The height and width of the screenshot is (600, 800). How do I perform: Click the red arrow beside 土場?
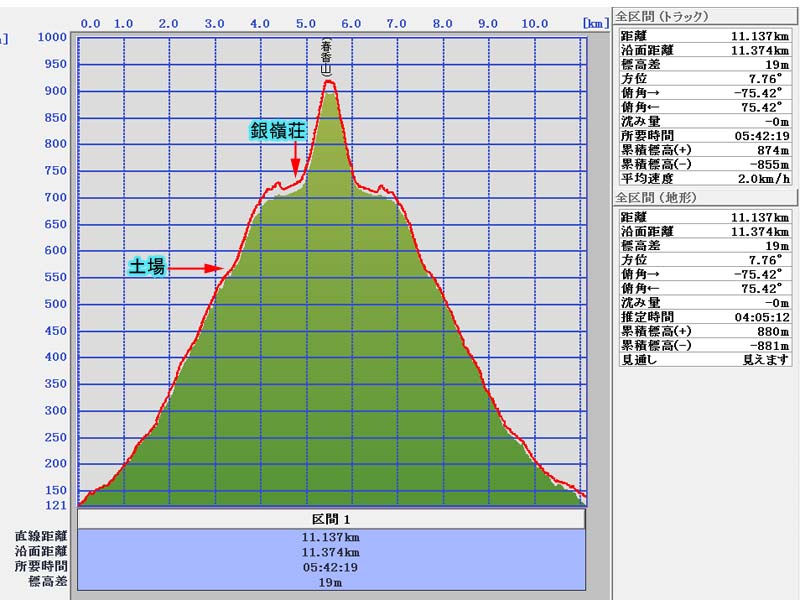click(x=195, y=268)
